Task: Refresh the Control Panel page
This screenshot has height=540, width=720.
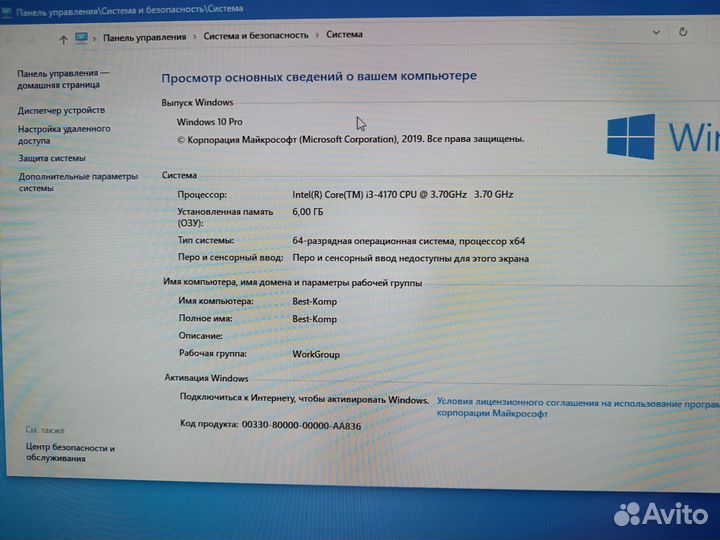Action: (683, 32)
